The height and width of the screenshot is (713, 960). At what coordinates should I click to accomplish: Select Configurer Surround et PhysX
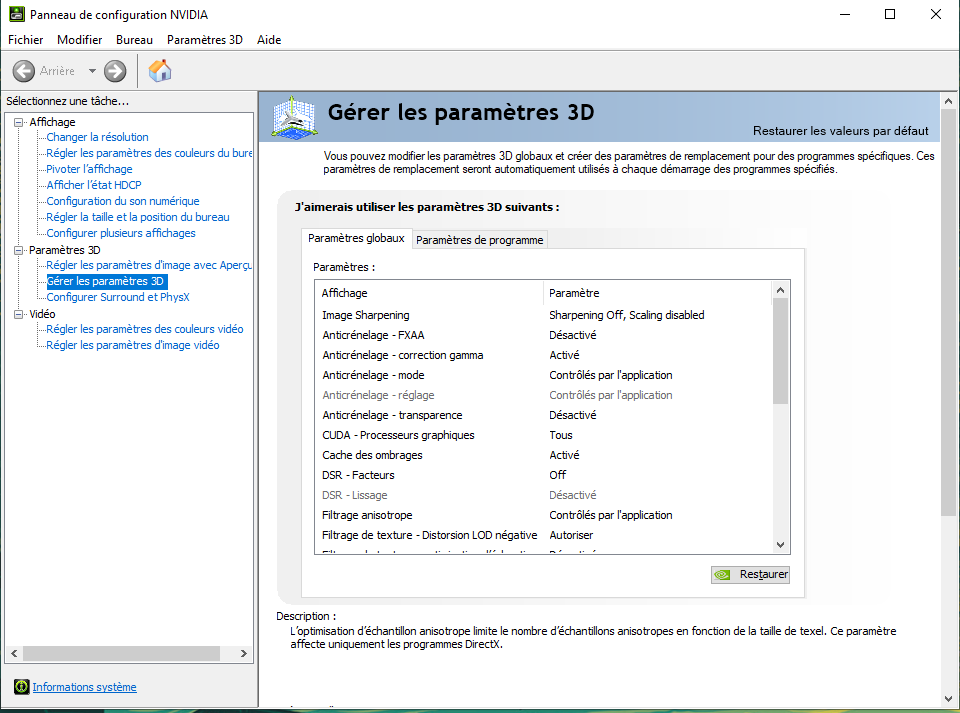(x=118, y=297)
